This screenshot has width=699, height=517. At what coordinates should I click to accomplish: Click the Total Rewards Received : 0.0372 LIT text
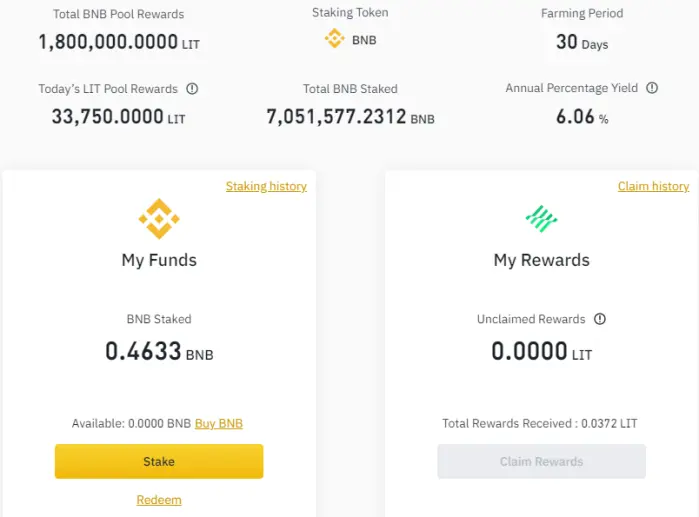540,423
